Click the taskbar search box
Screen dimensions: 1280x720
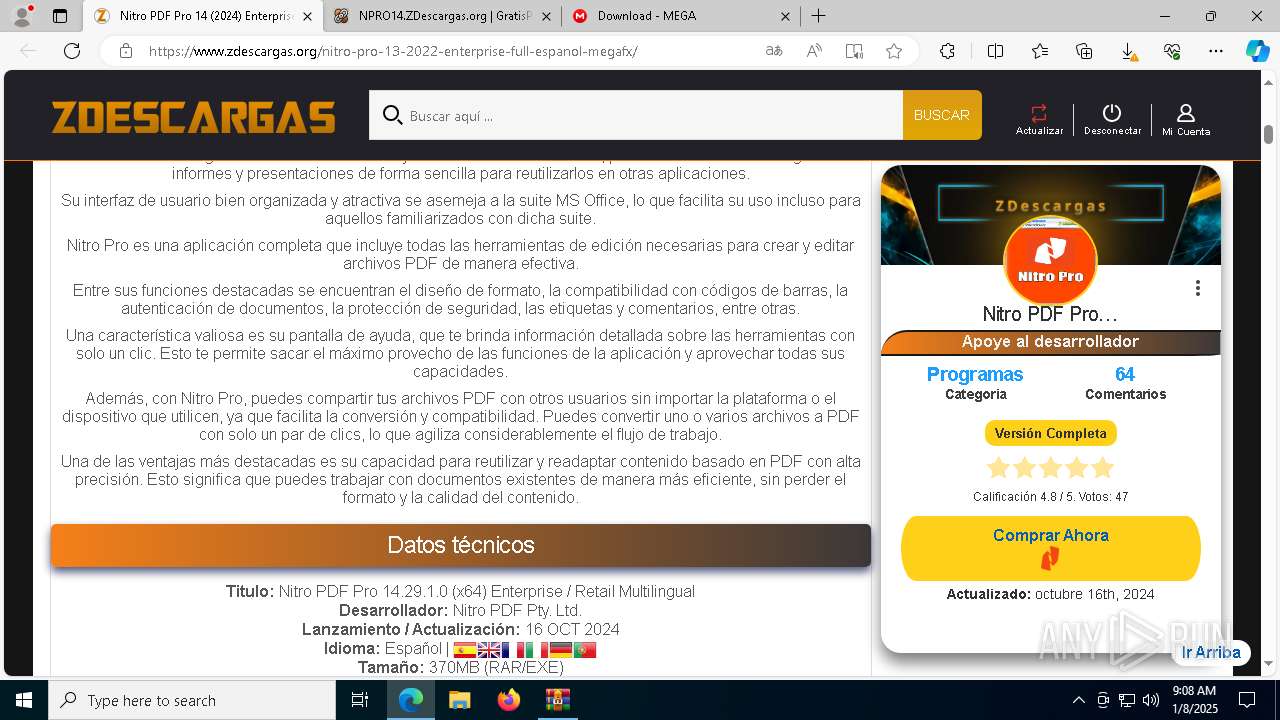click(192, 700)
